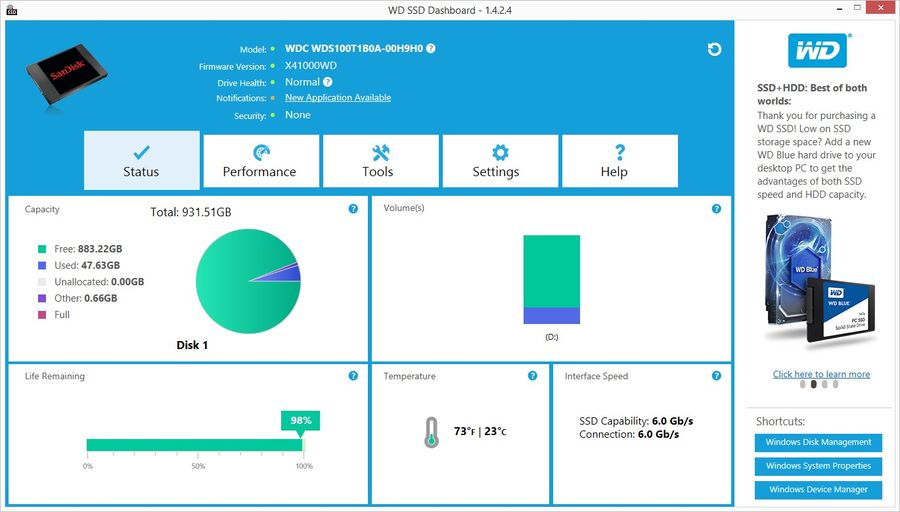Click the SSD Capability 6.0 Gb/s text
This screenshot has width=900, height=512.
tap(636, 421)
